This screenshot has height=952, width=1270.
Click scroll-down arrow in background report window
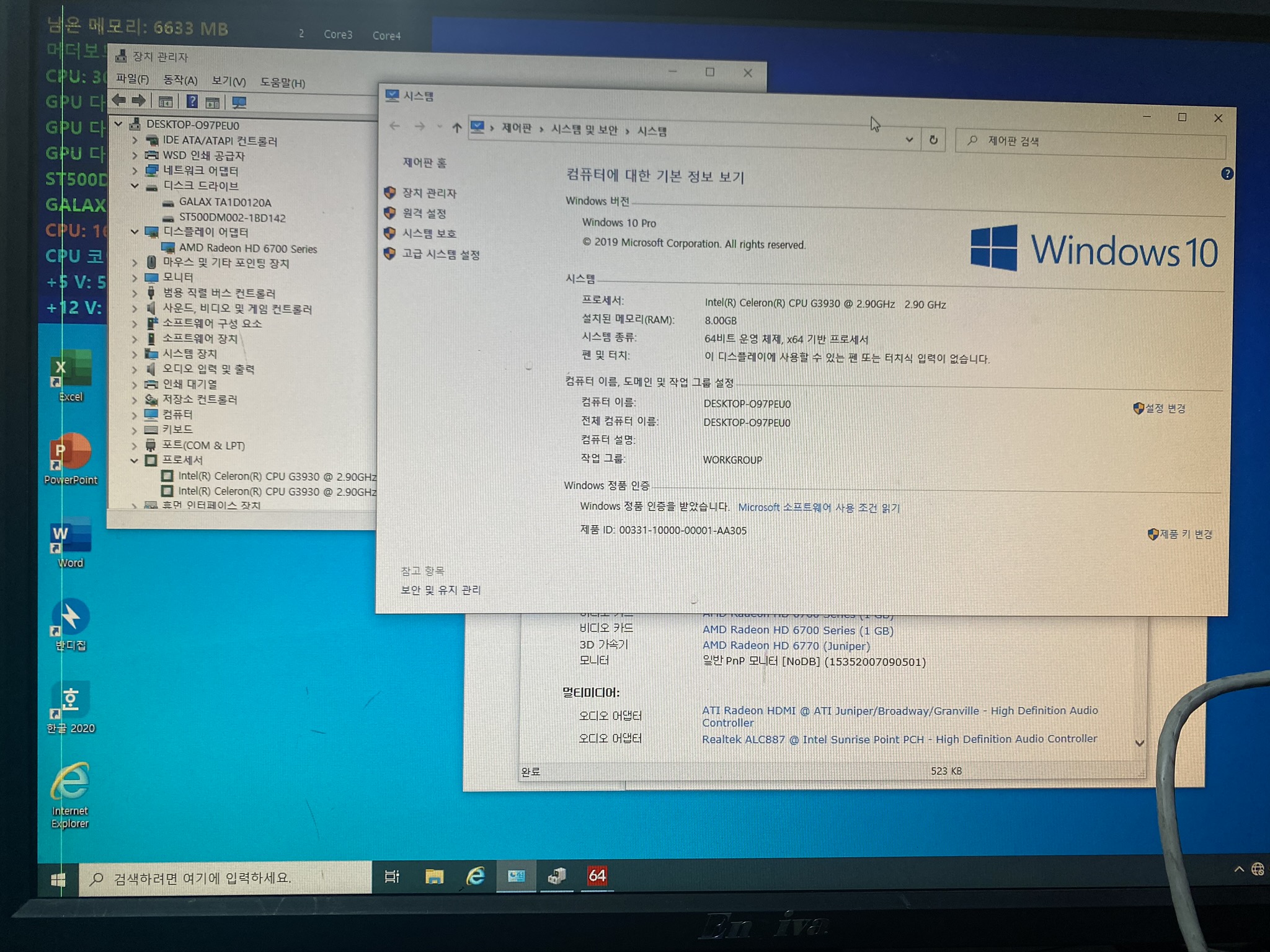click(1139, 743)
